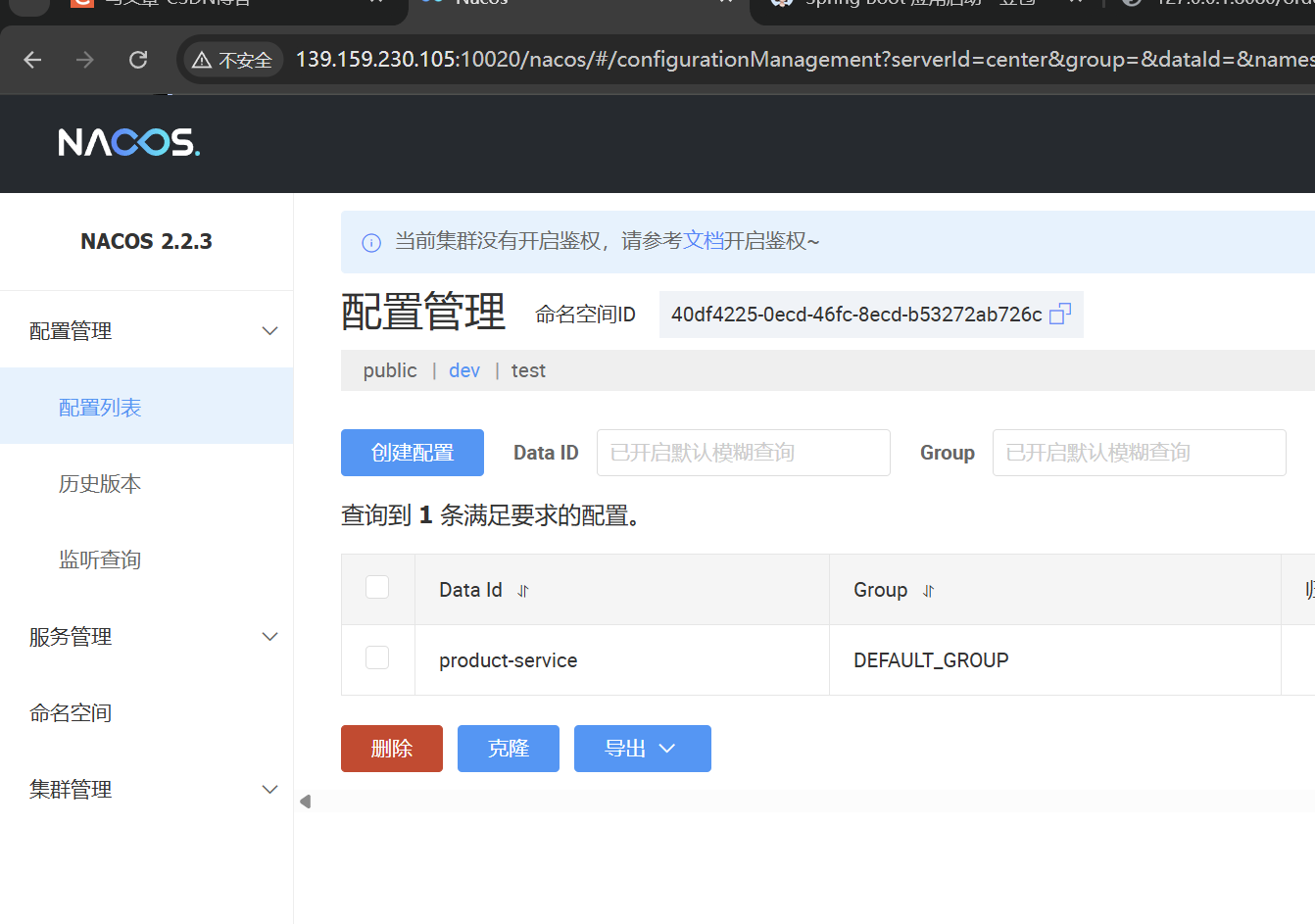Copy the namespace ID with copy icon
Image resolution: width=1315 pixels, height=924 pixels.
1060,315
